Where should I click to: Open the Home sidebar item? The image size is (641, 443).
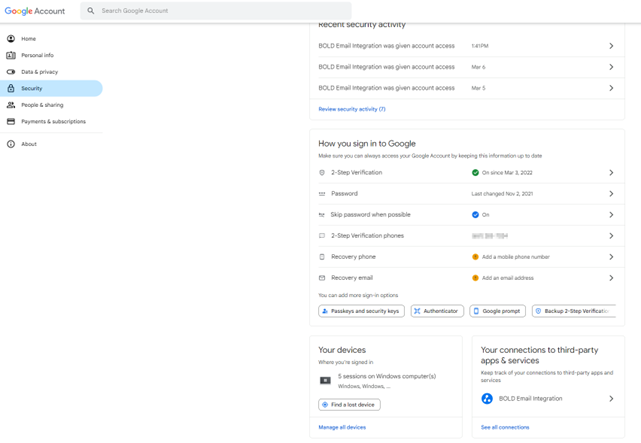click(x=51, y=39)
